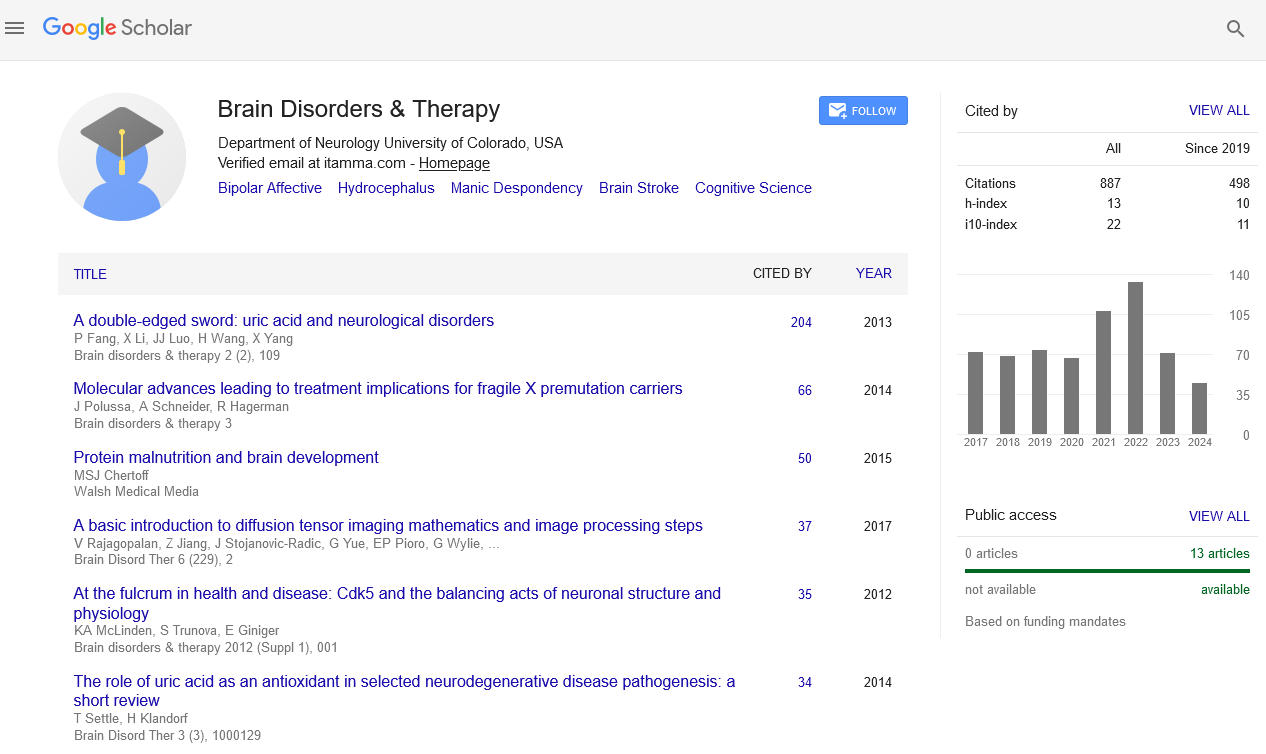Viewport: 1266px width, 754px height.
Task: Open the fragile X premutation carriers article
Action: 378,389
